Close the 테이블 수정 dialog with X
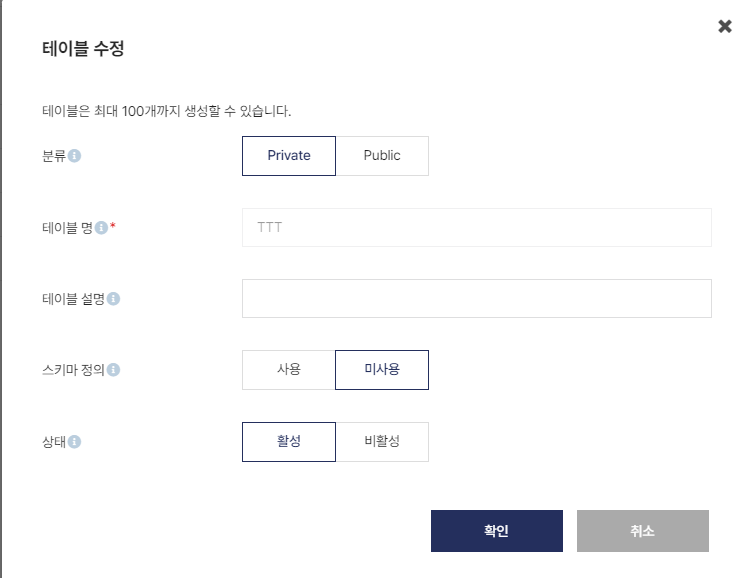The height and width of the screenshot is (578, 744). coord(725,26)
